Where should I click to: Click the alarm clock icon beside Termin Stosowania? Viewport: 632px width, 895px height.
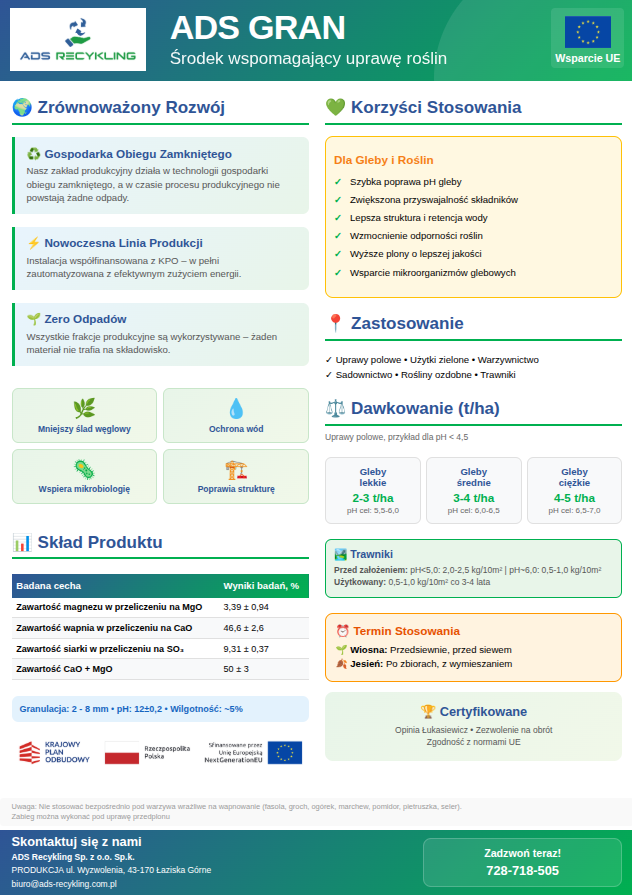click(343, 631)
